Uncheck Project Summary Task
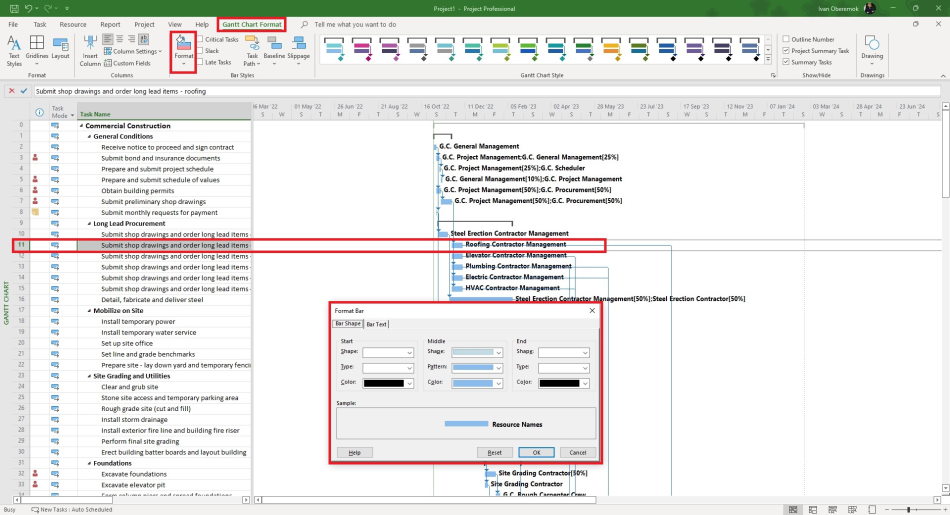The image size is (950, 515). point(786,51)
